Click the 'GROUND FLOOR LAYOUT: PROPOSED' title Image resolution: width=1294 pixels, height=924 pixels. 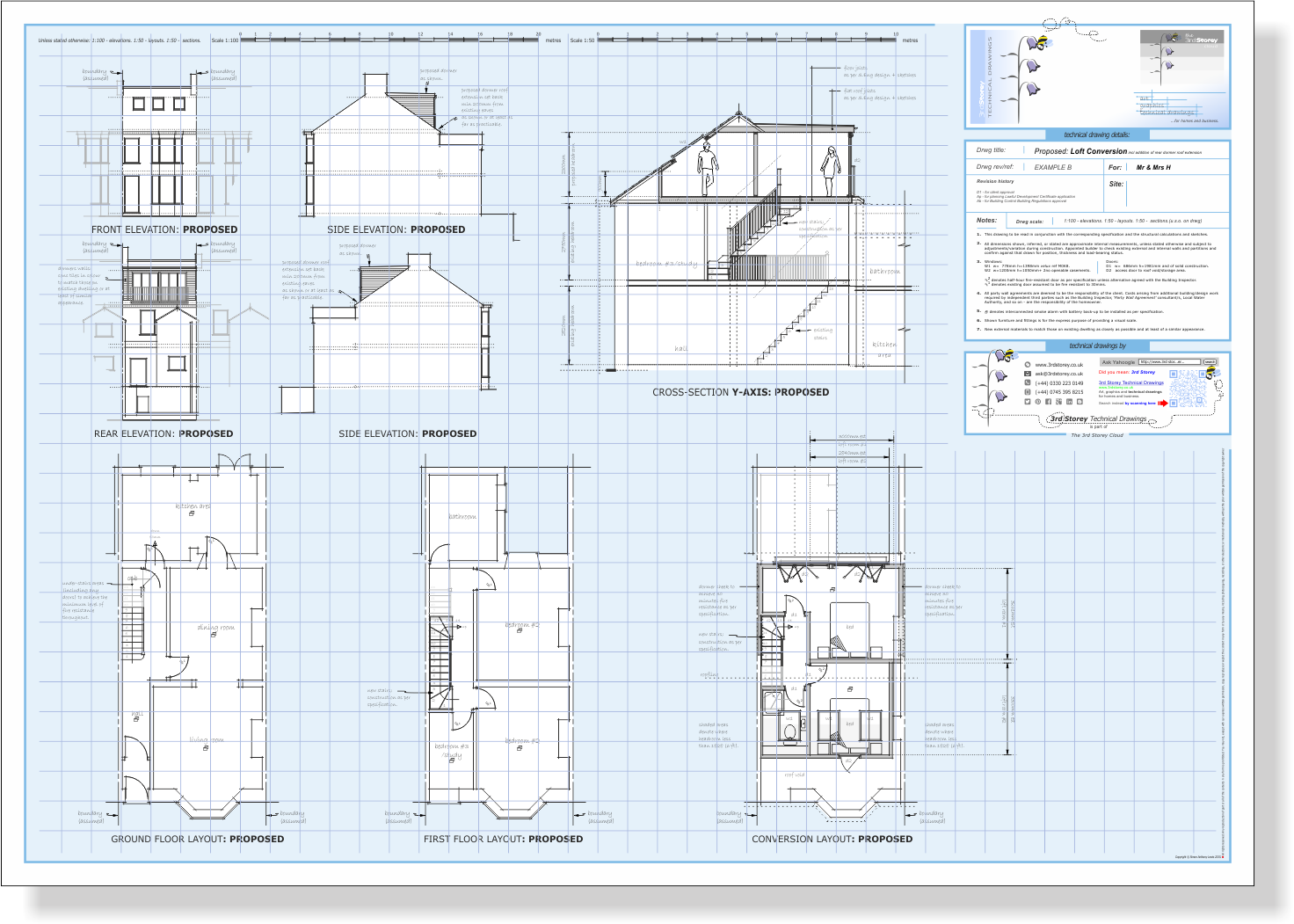tap(198, 839)
